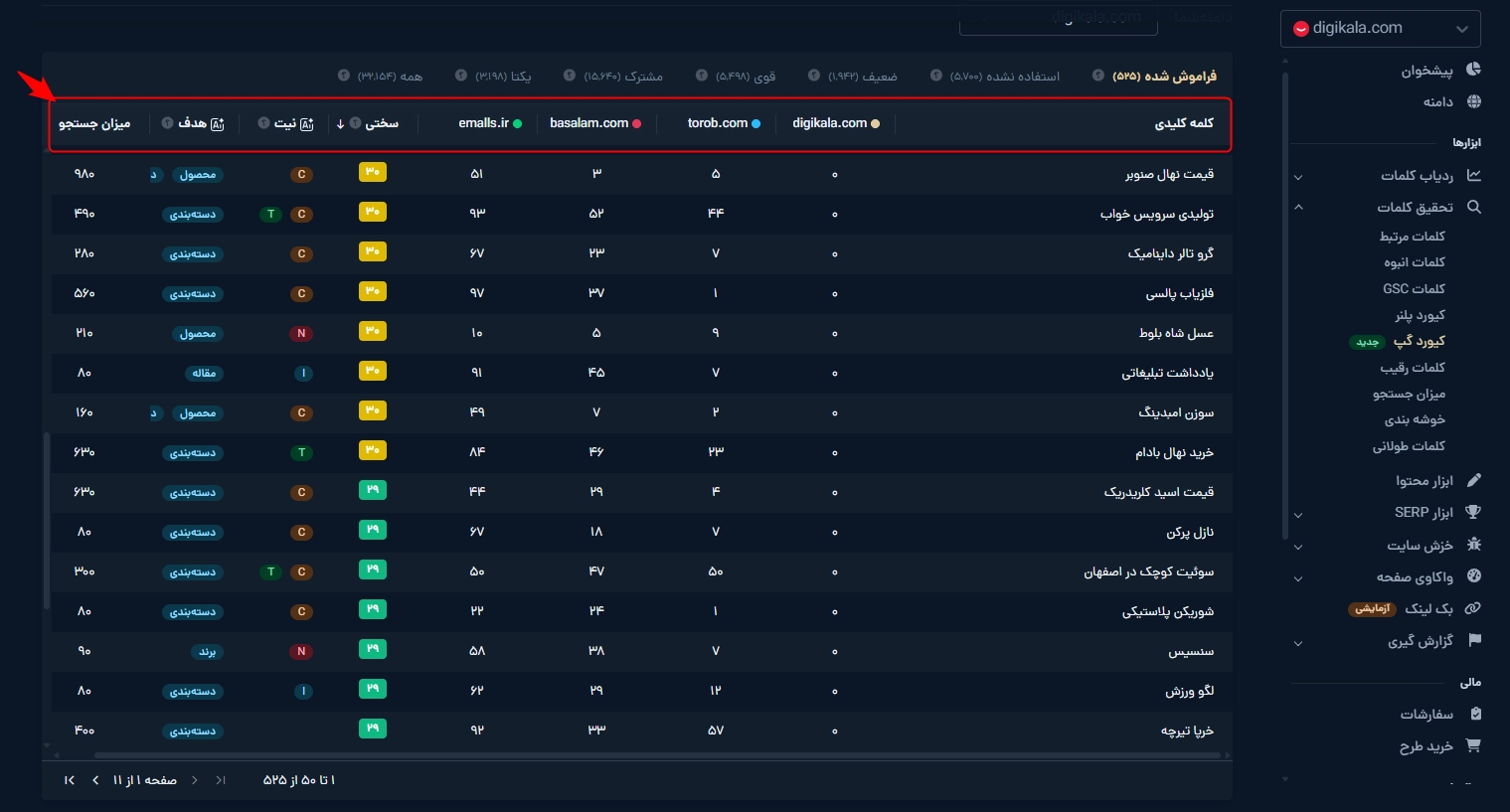Click the ردیاب کلمات chart icon
This screenshot has height=812, width=1510.
coord(1473,175)
